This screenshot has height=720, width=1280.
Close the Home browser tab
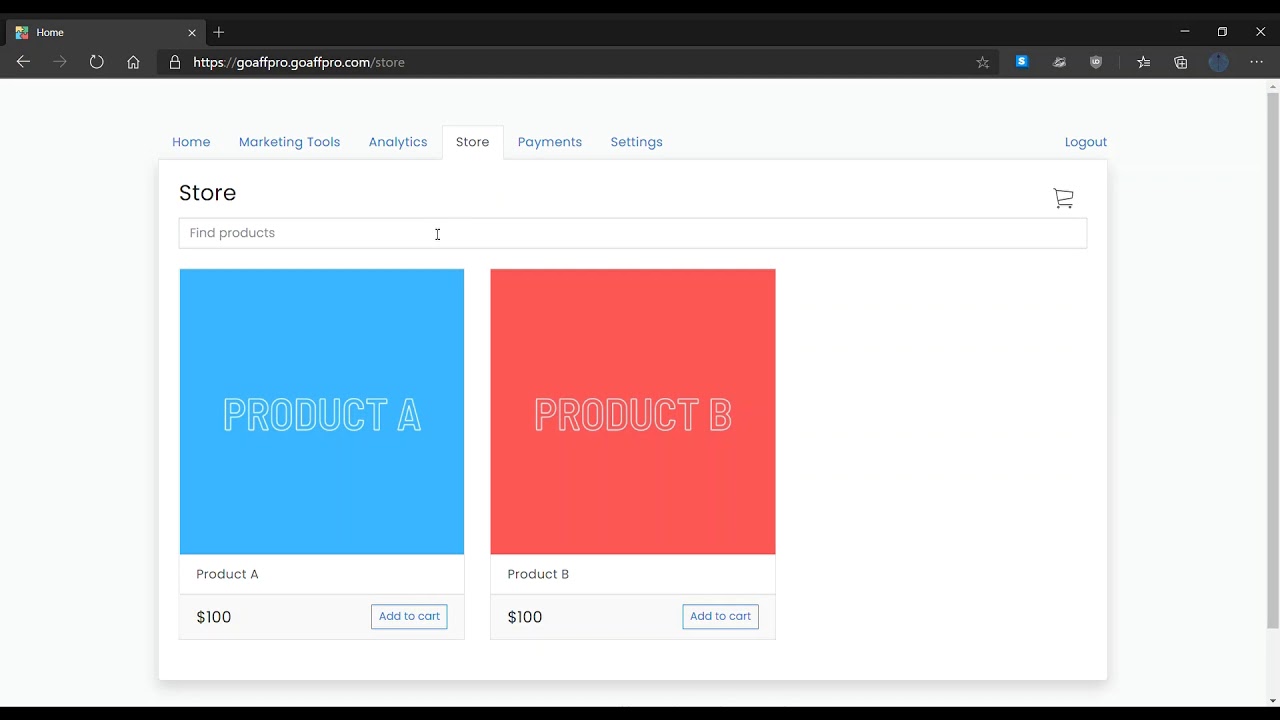tap(192, 32)
